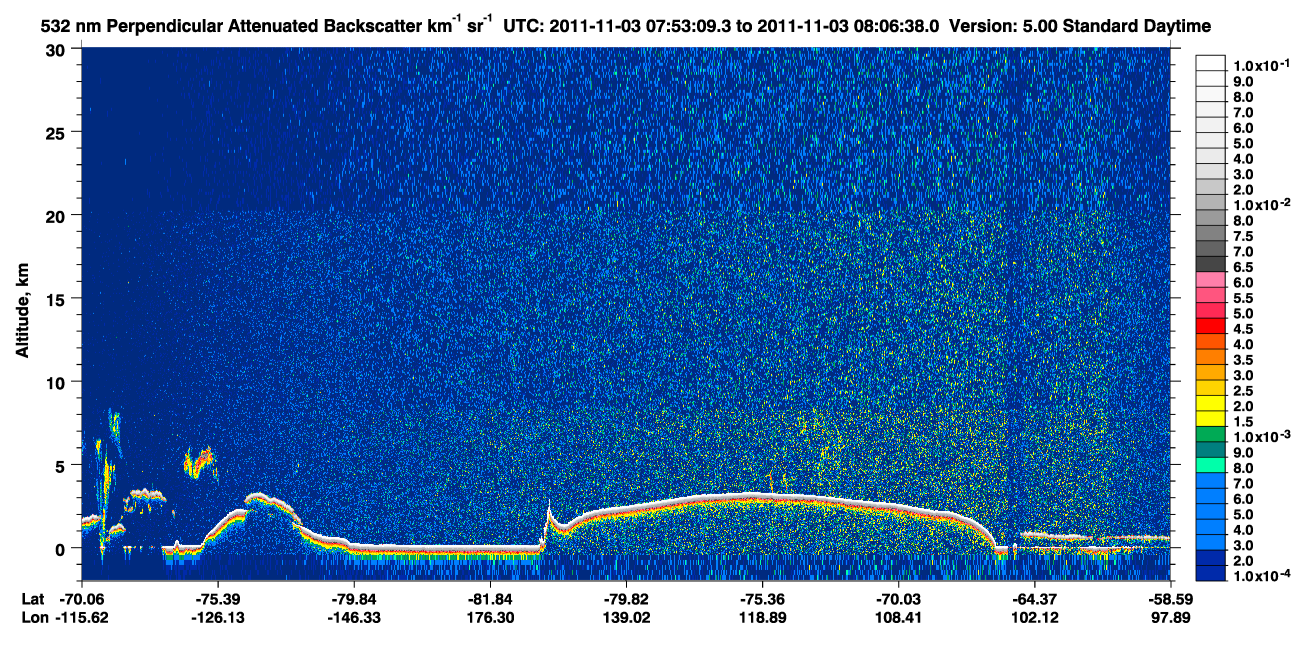Click the colorbar label "7.5"
The image size is (1300, 667).
(x=1245, y=237)
